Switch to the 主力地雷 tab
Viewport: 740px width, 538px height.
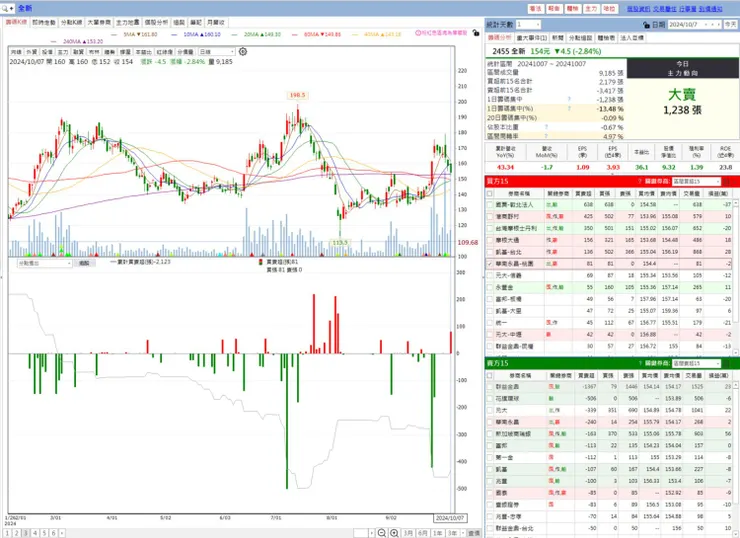pyautogui.click(x=128, y=22)
